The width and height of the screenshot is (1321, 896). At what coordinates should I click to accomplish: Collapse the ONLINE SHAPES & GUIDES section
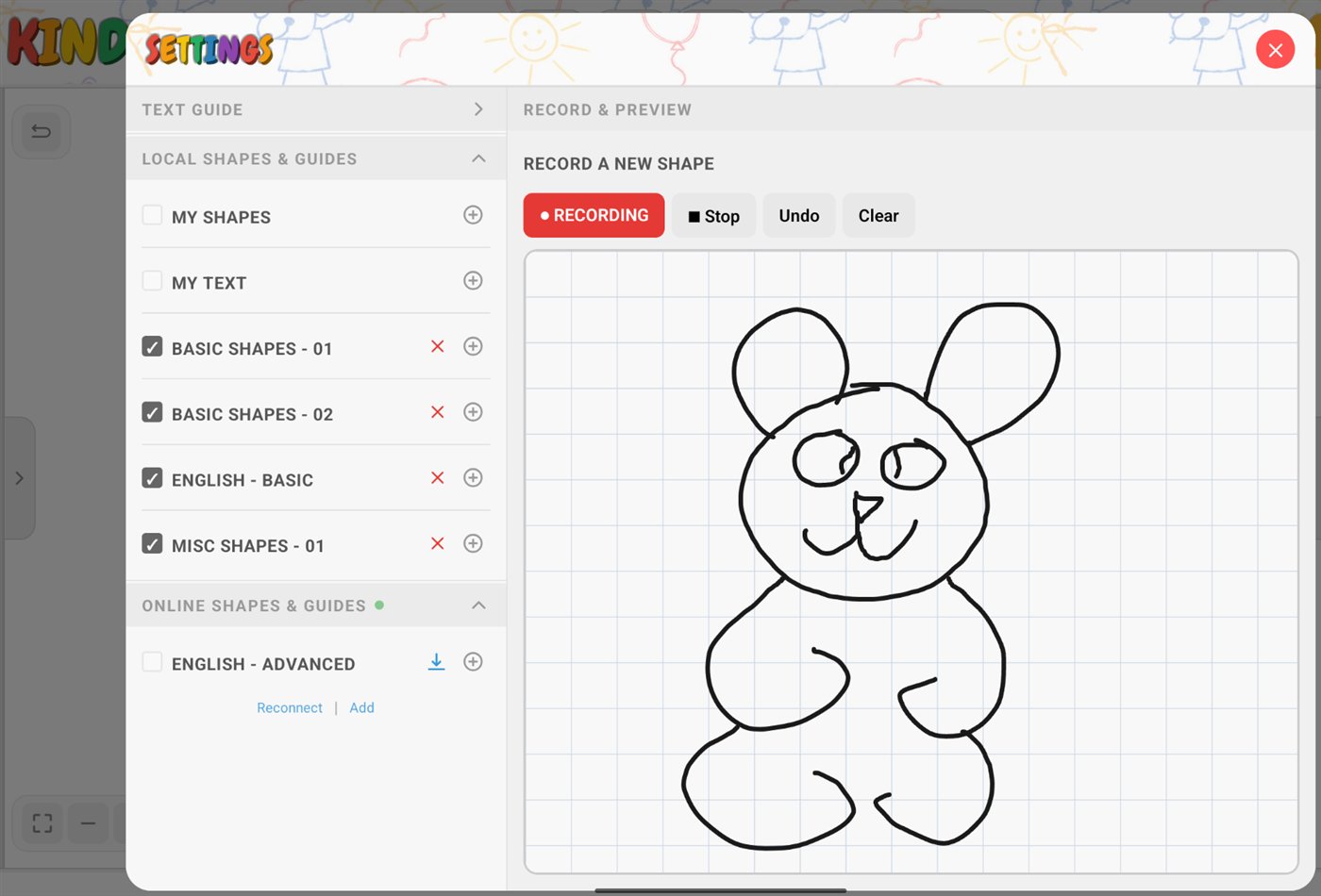pyautogui.click(x=316, y=606)
